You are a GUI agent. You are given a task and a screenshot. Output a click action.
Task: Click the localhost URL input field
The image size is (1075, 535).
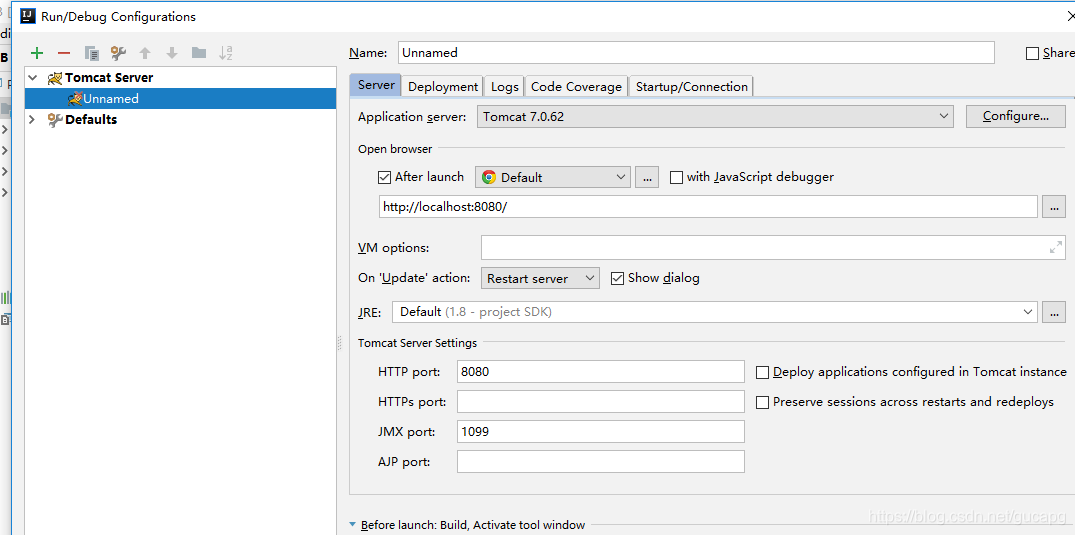708,206
